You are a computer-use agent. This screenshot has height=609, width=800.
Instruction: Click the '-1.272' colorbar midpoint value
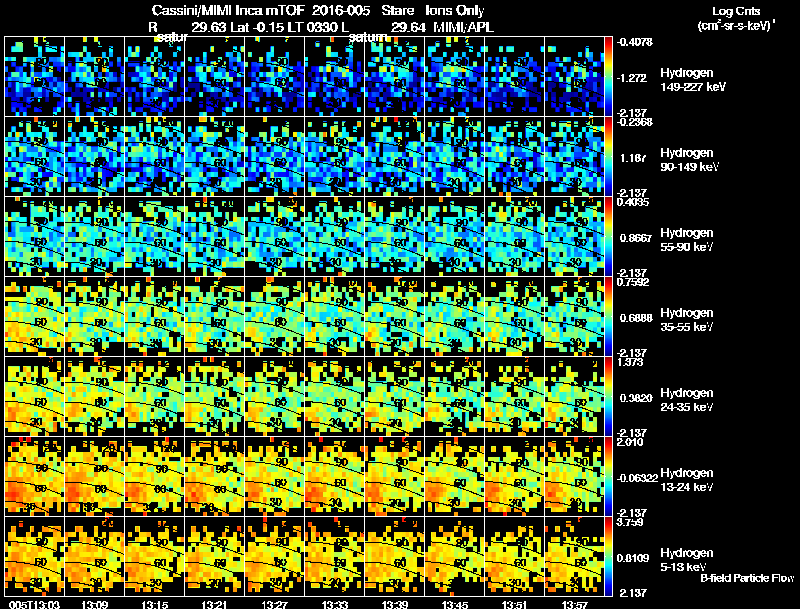click(632, 78)
